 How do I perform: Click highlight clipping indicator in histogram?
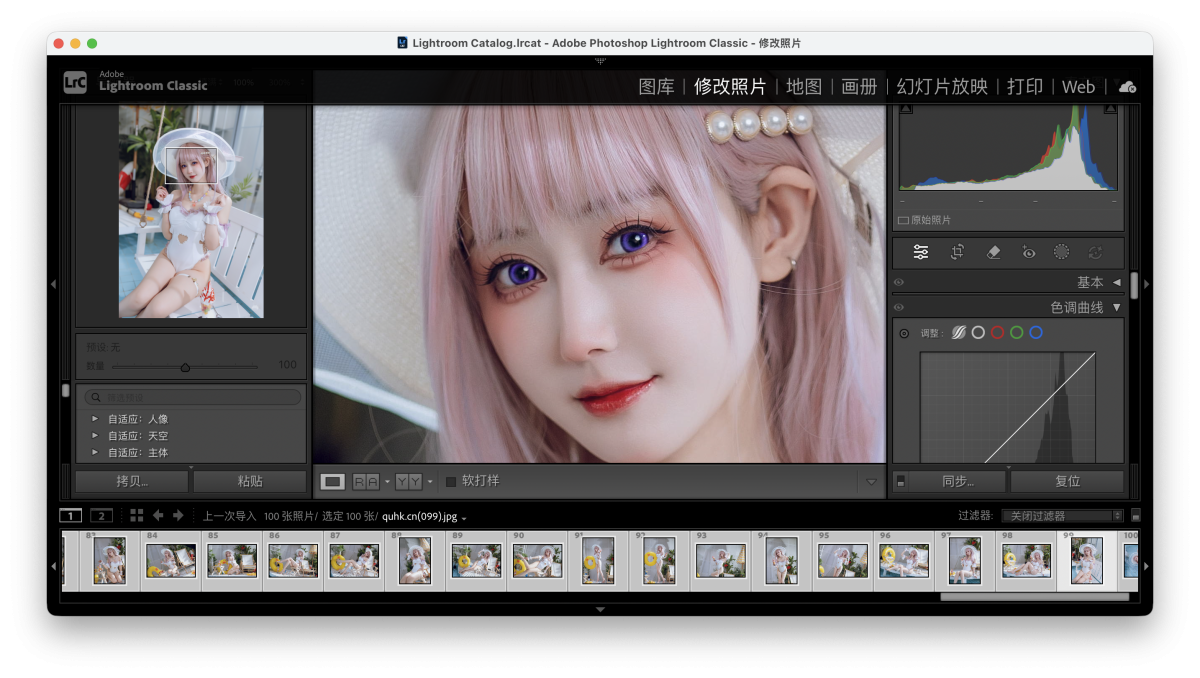(1110, 108)
